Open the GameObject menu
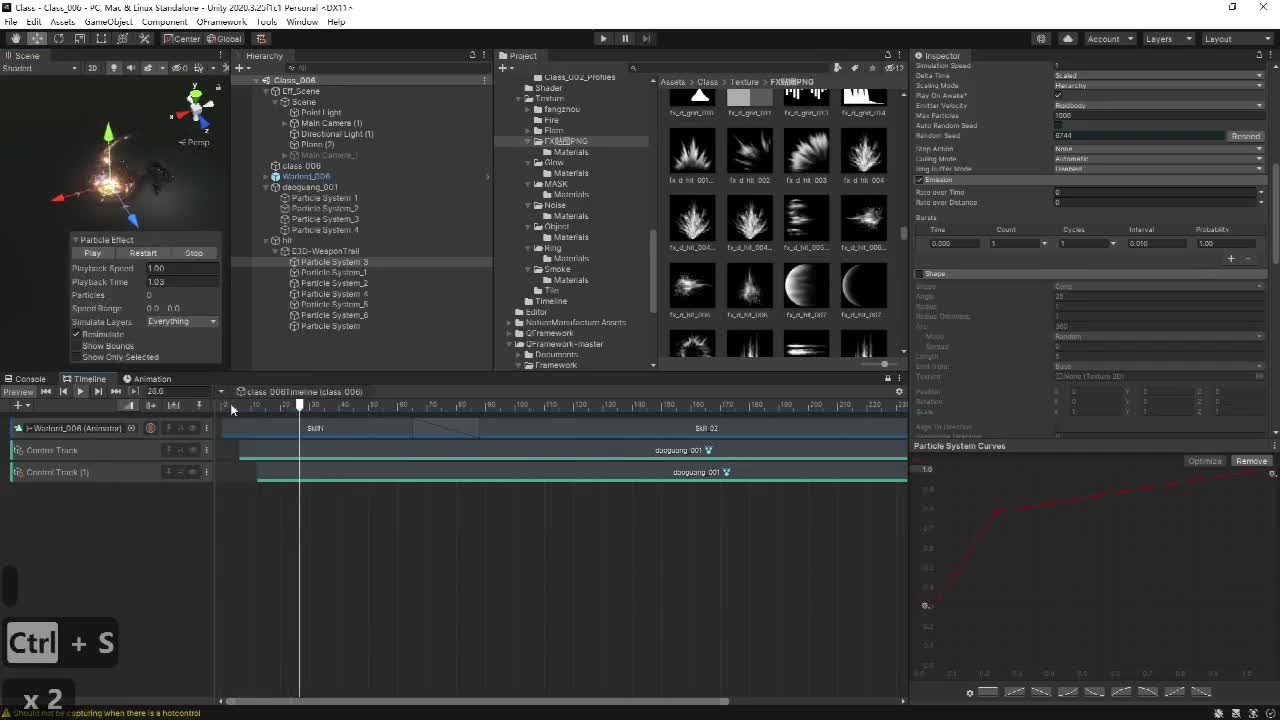The width and height of the screenshot is (1280, 720). tap(108, 22)
